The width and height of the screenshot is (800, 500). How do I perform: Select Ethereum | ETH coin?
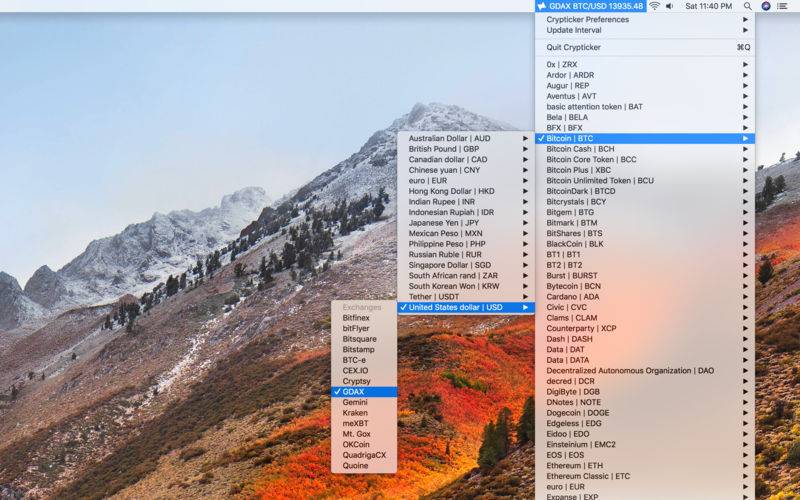[x=645, y=465]
